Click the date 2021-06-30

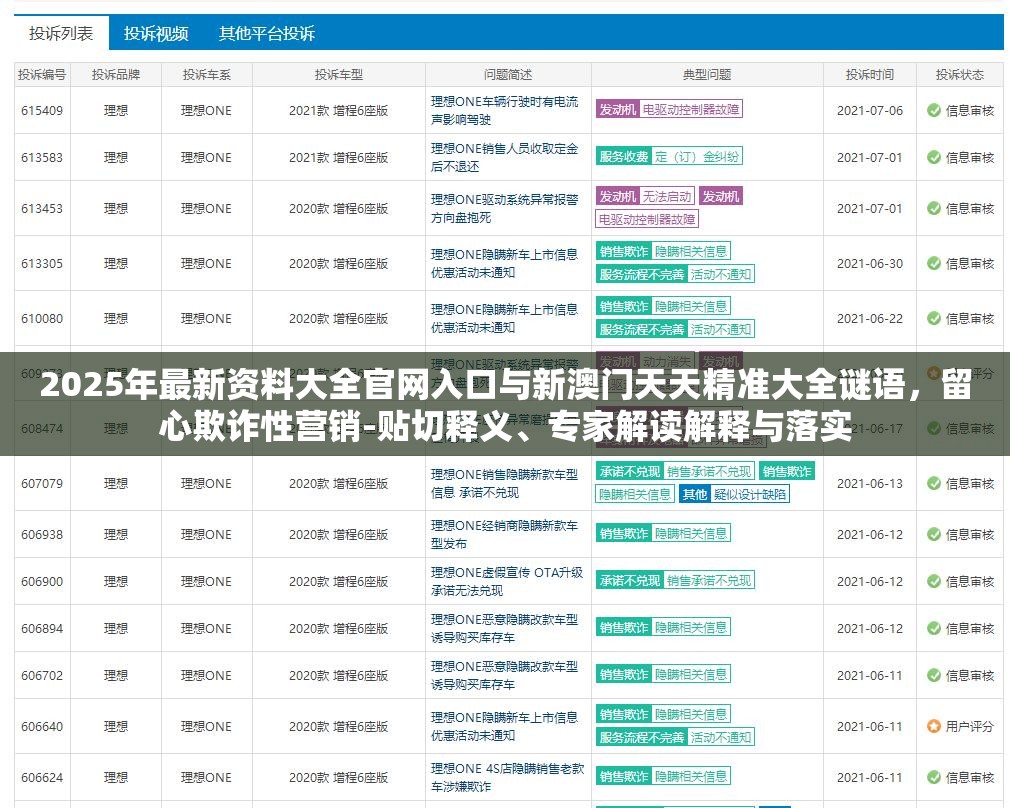point(870,264)
